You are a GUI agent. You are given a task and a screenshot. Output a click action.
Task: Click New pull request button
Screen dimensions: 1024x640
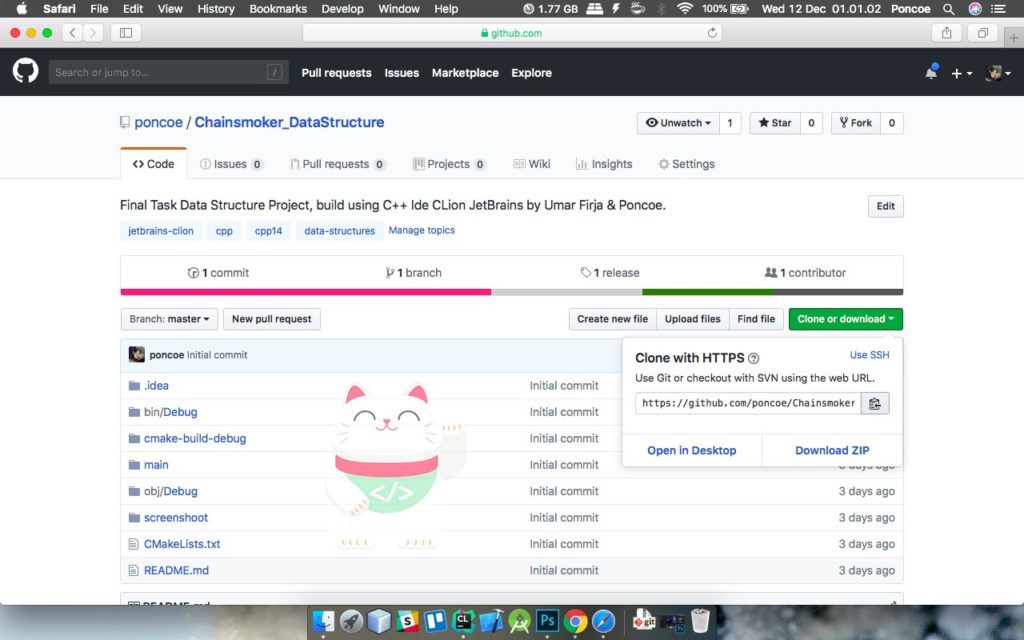coord(272,319)
